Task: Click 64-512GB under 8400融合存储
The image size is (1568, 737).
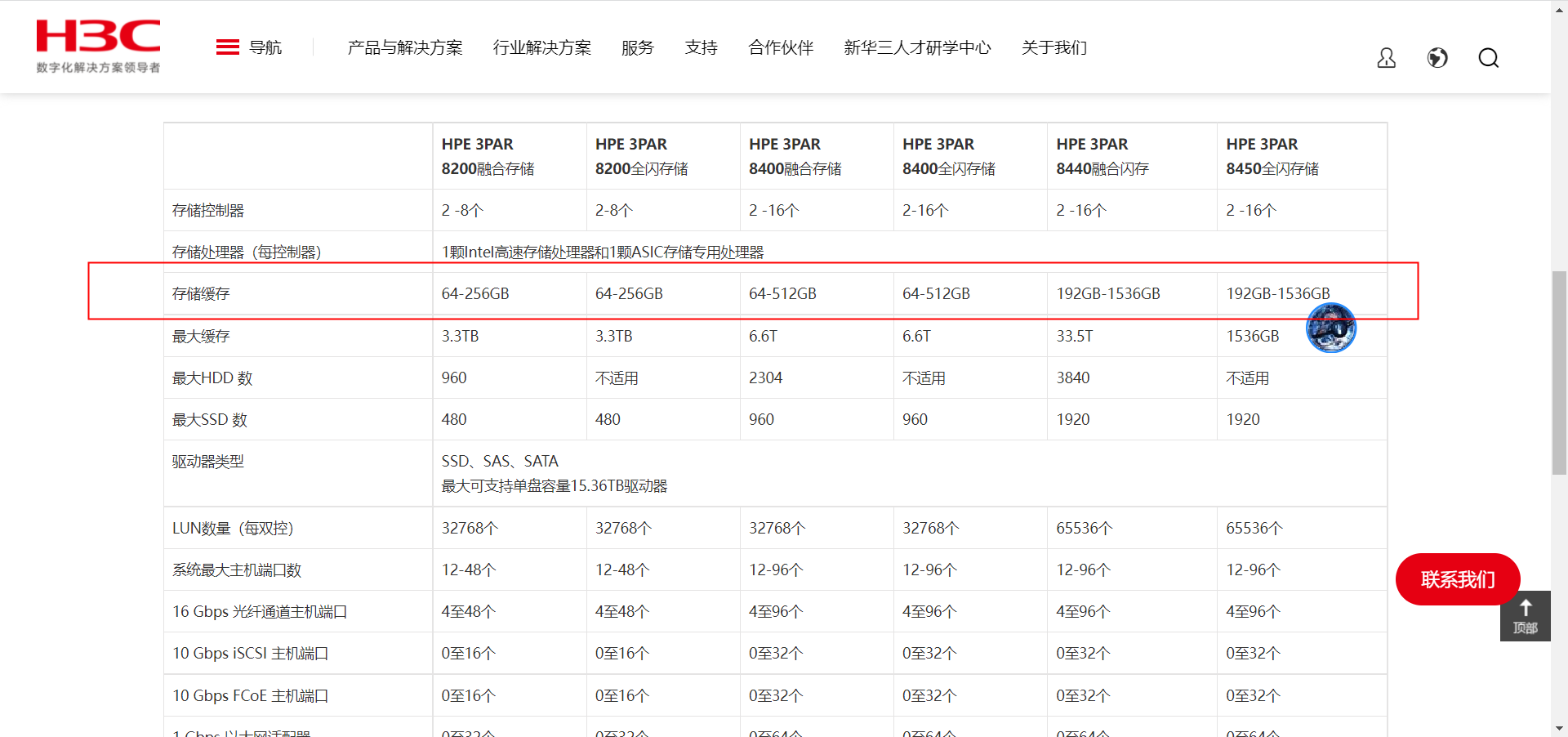Action: tap(782, 293)
